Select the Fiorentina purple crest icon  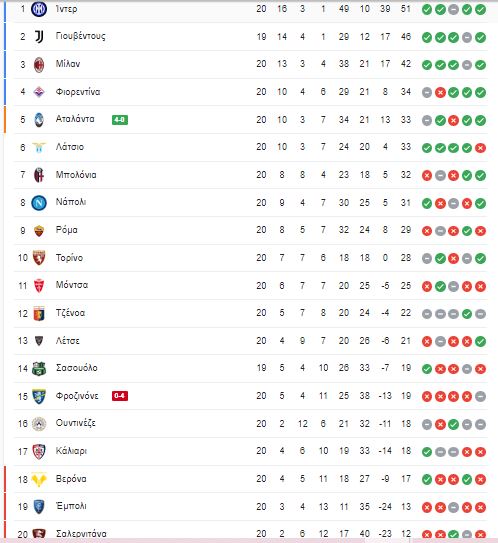point(39,92)
